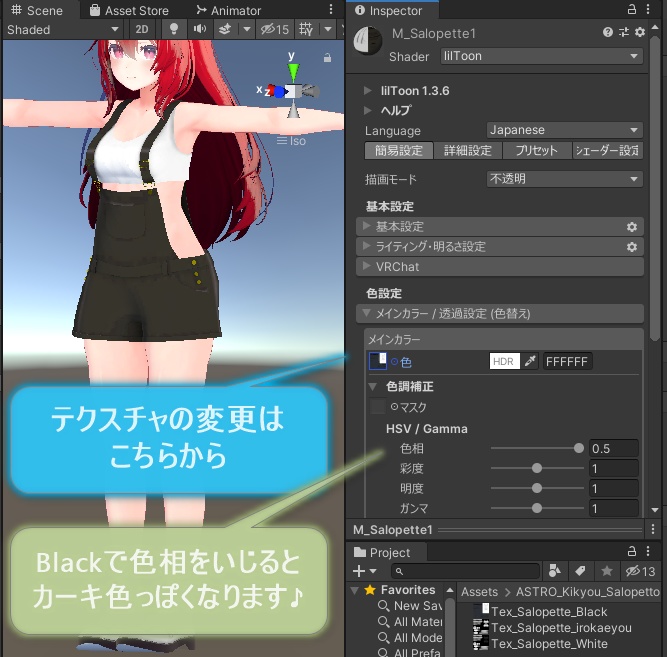
Task: Collapse メインカラー / 透過設定 section
Action: pyautogui.click(x=499, y=314)
